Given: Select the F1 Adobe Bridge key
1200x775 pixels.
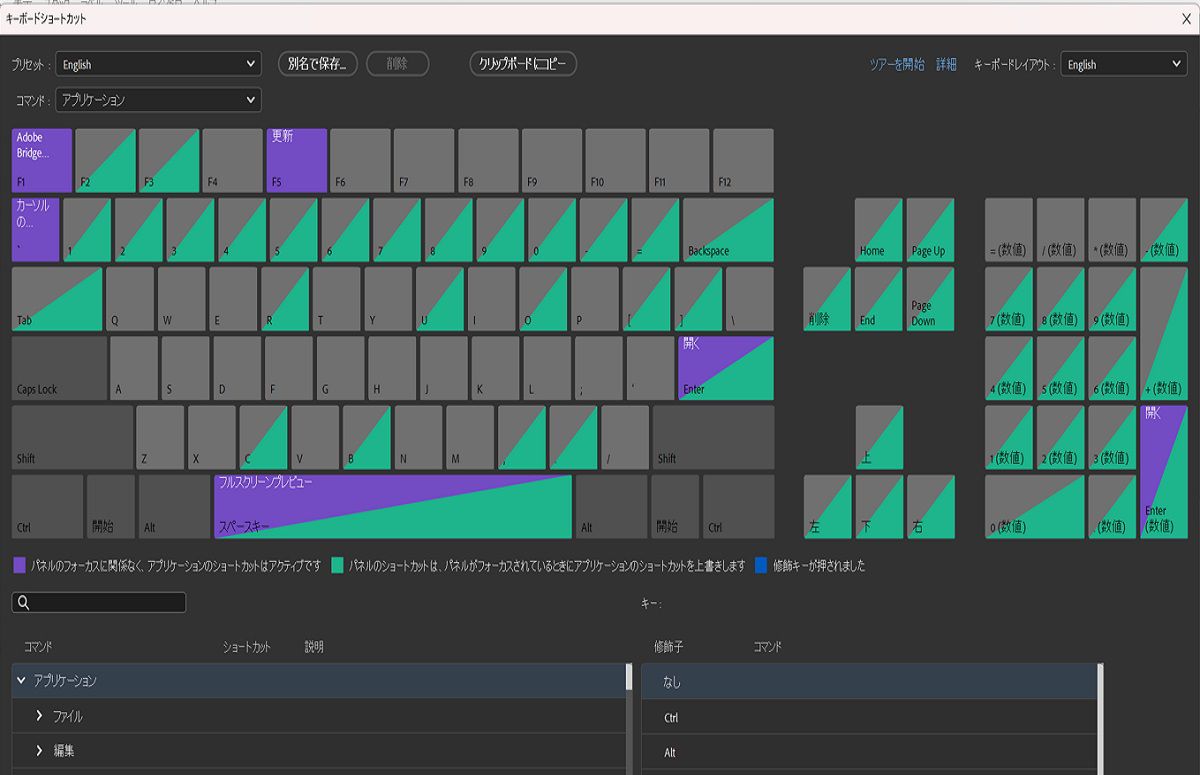Looking at the screenshot, I should click(42, 160).
